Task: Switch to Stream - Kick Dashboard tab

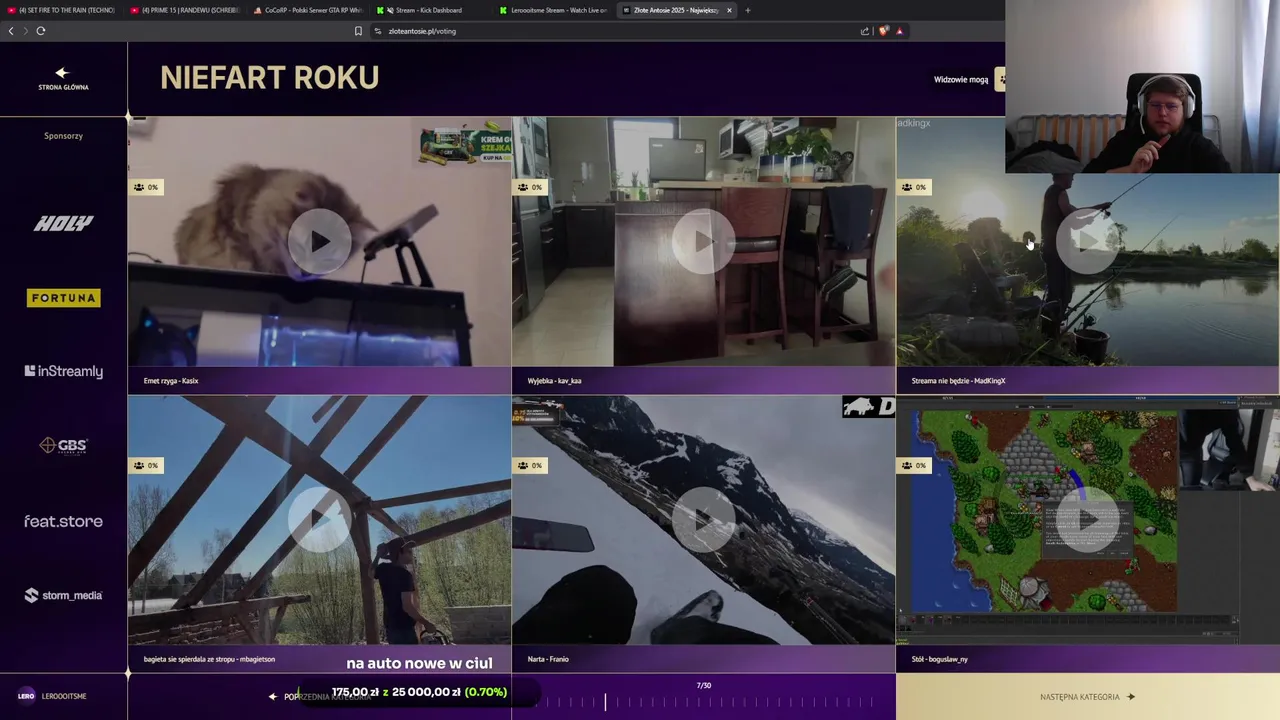Action: click(430, 10)
